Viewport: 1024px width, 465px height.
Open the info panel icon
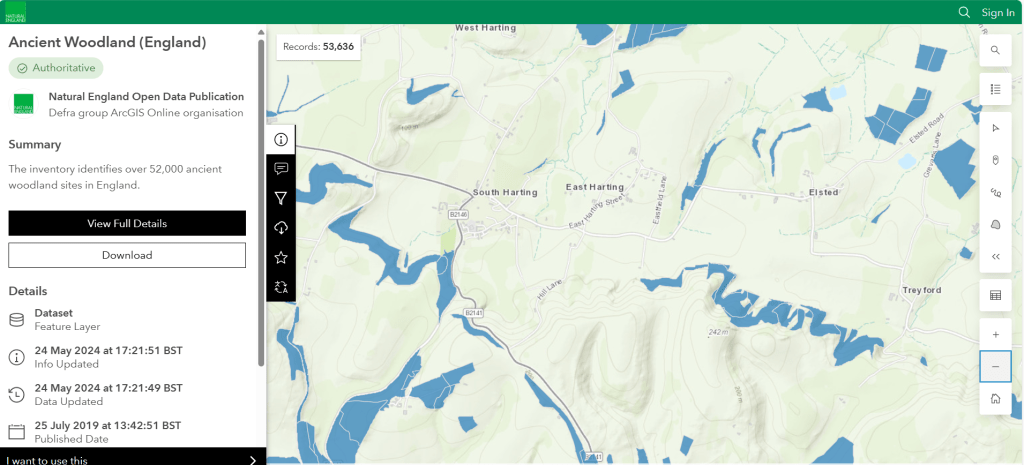coord(281,139)
